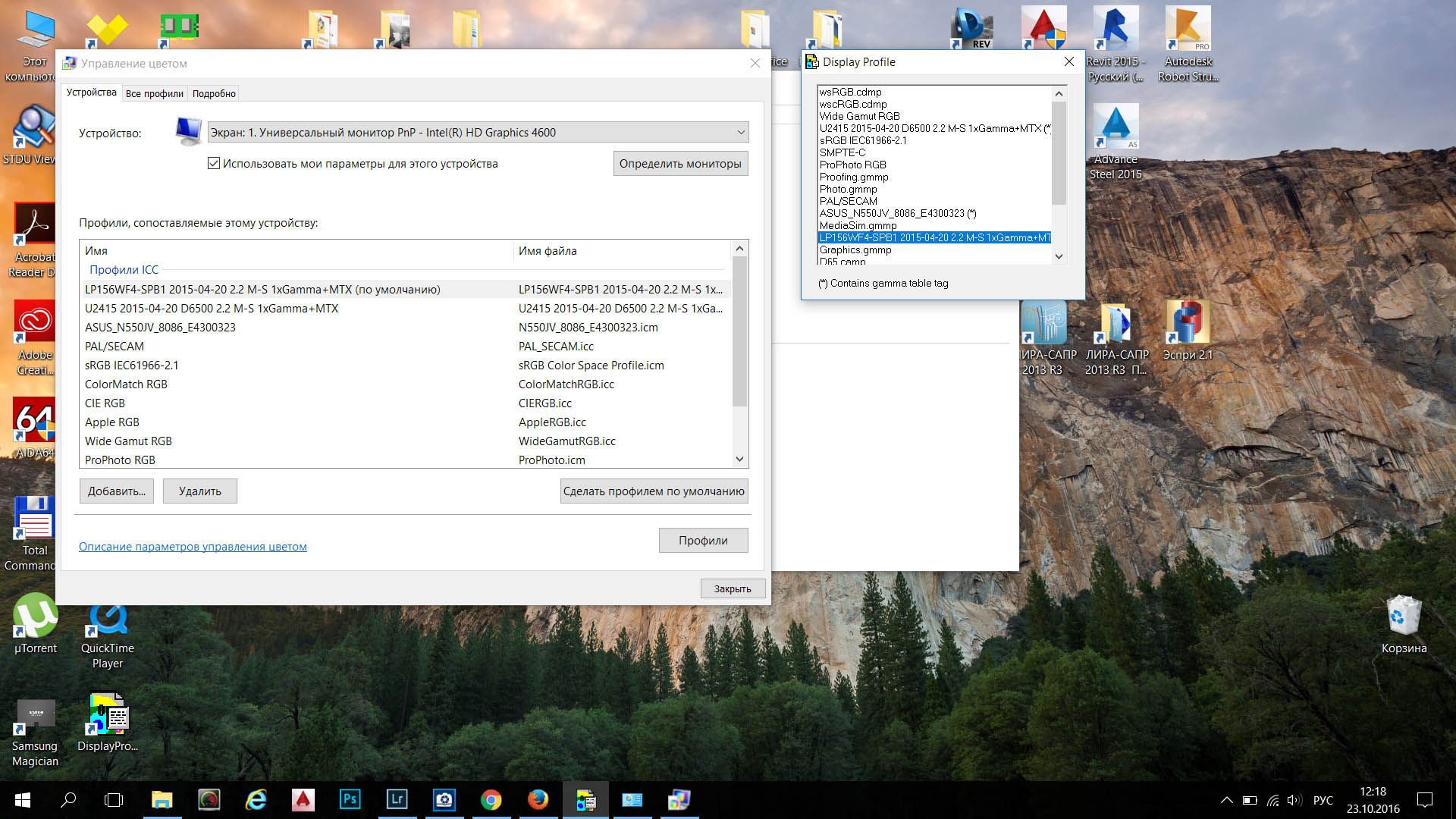Click 'Сделать профилем по умолчанию' button

(x=653, y=491)
